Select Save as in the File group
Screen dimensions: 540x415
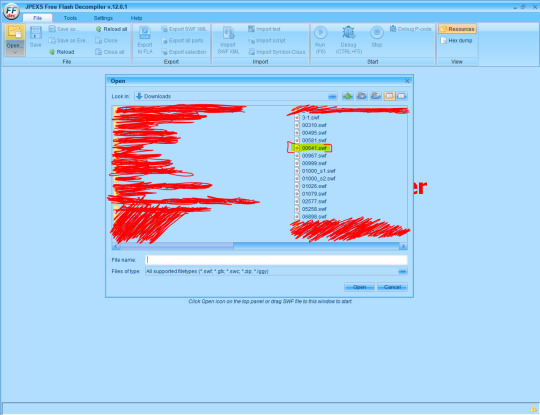[63, 29]
